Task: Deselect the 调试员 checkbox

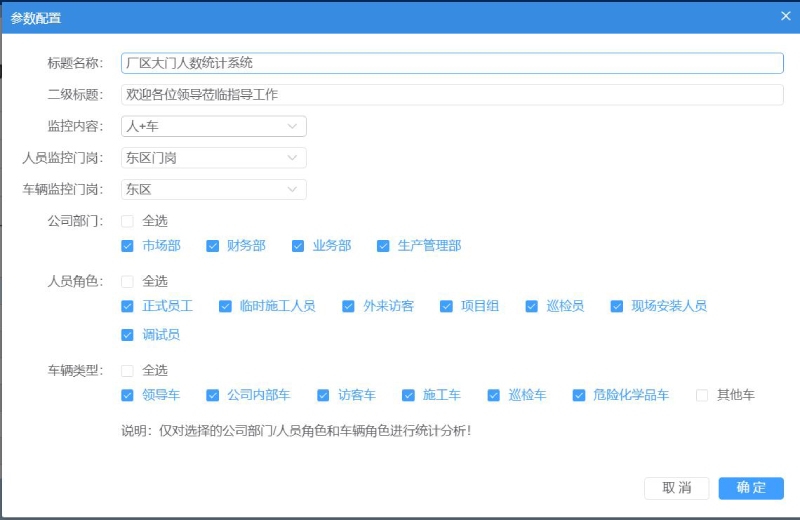Action: (x=127, y=335)
